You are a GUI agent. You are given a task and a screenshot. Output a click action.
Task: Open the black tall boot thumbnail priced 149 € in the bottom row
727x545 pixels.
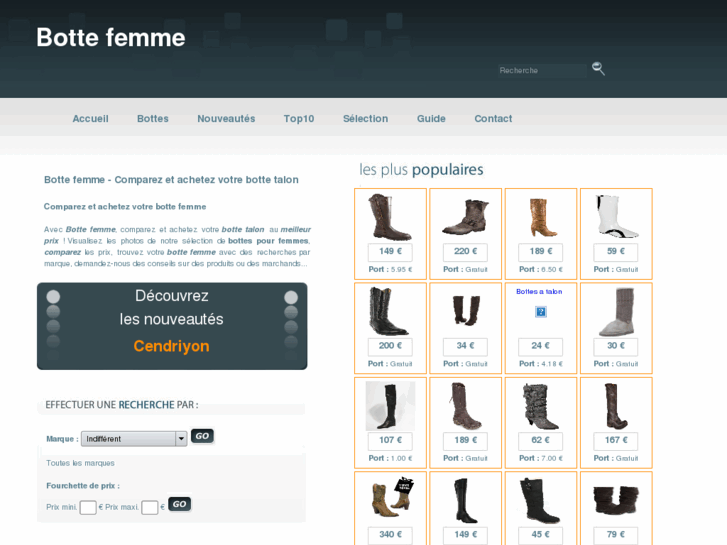coord(466,501)
